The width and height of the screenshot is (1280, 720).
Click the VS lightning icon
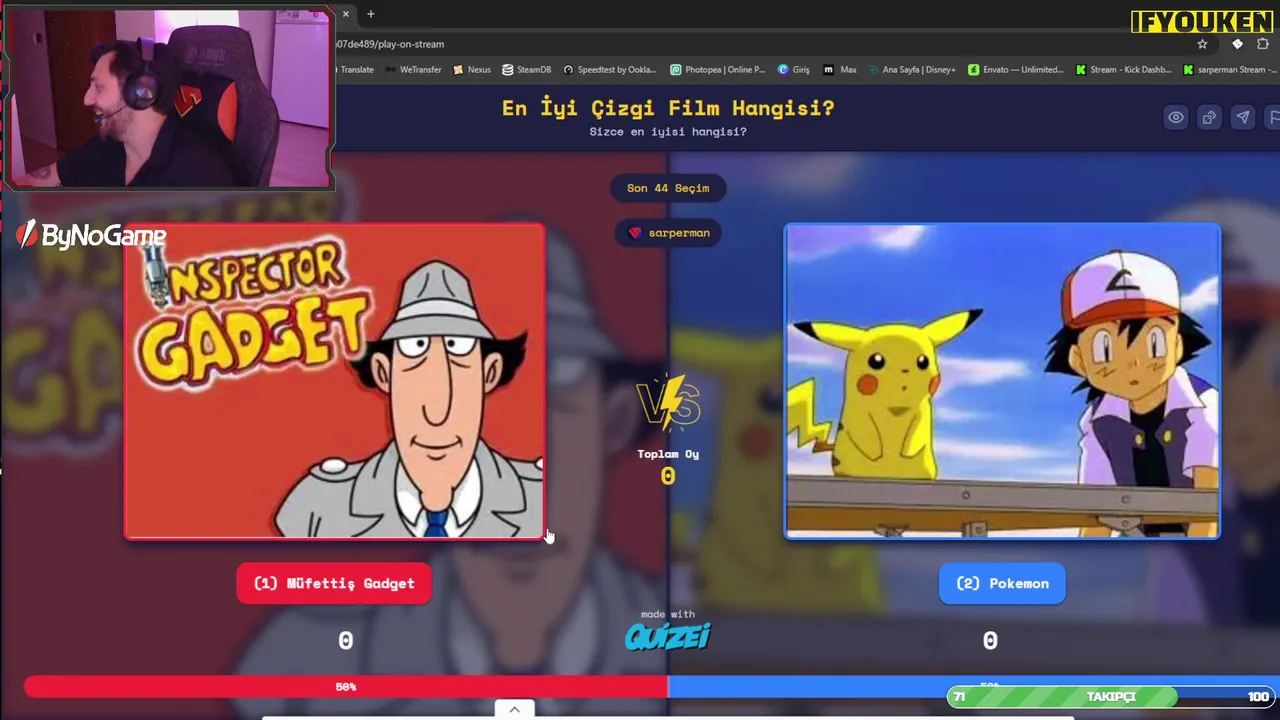pos(669,402)
